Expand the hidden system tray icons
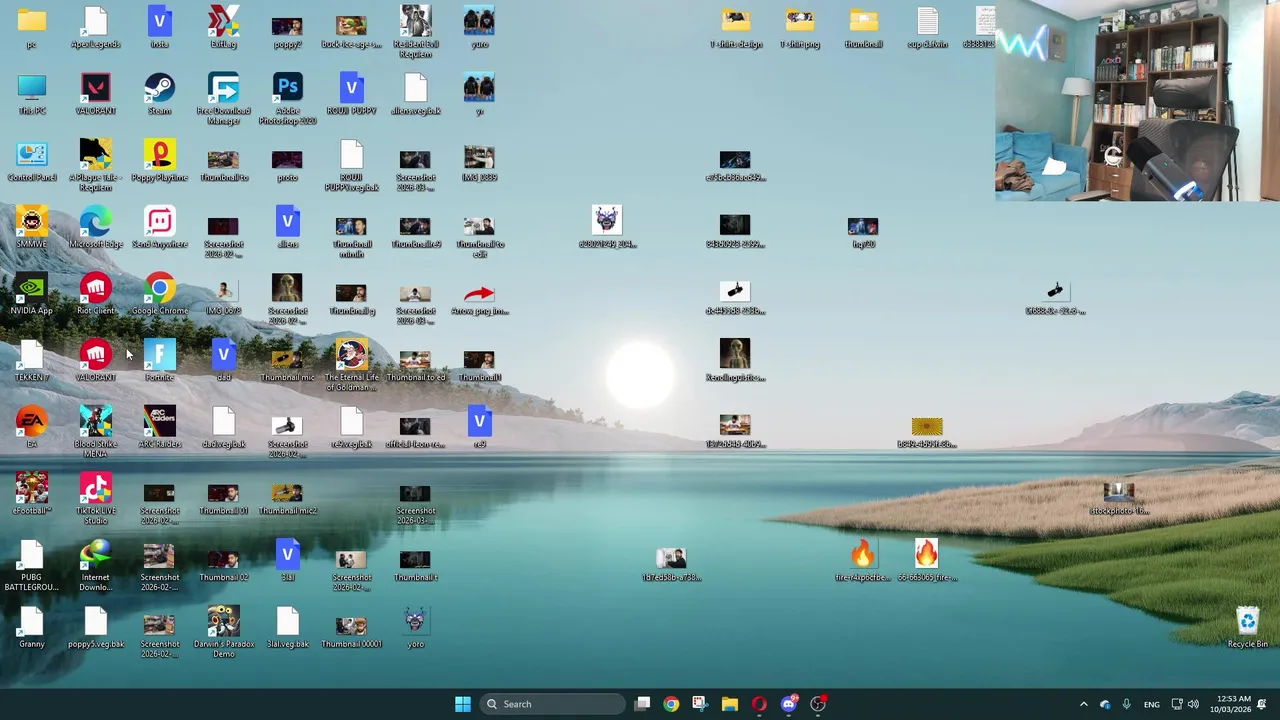Screen dimensions: 1280x720 [1083, 704]
